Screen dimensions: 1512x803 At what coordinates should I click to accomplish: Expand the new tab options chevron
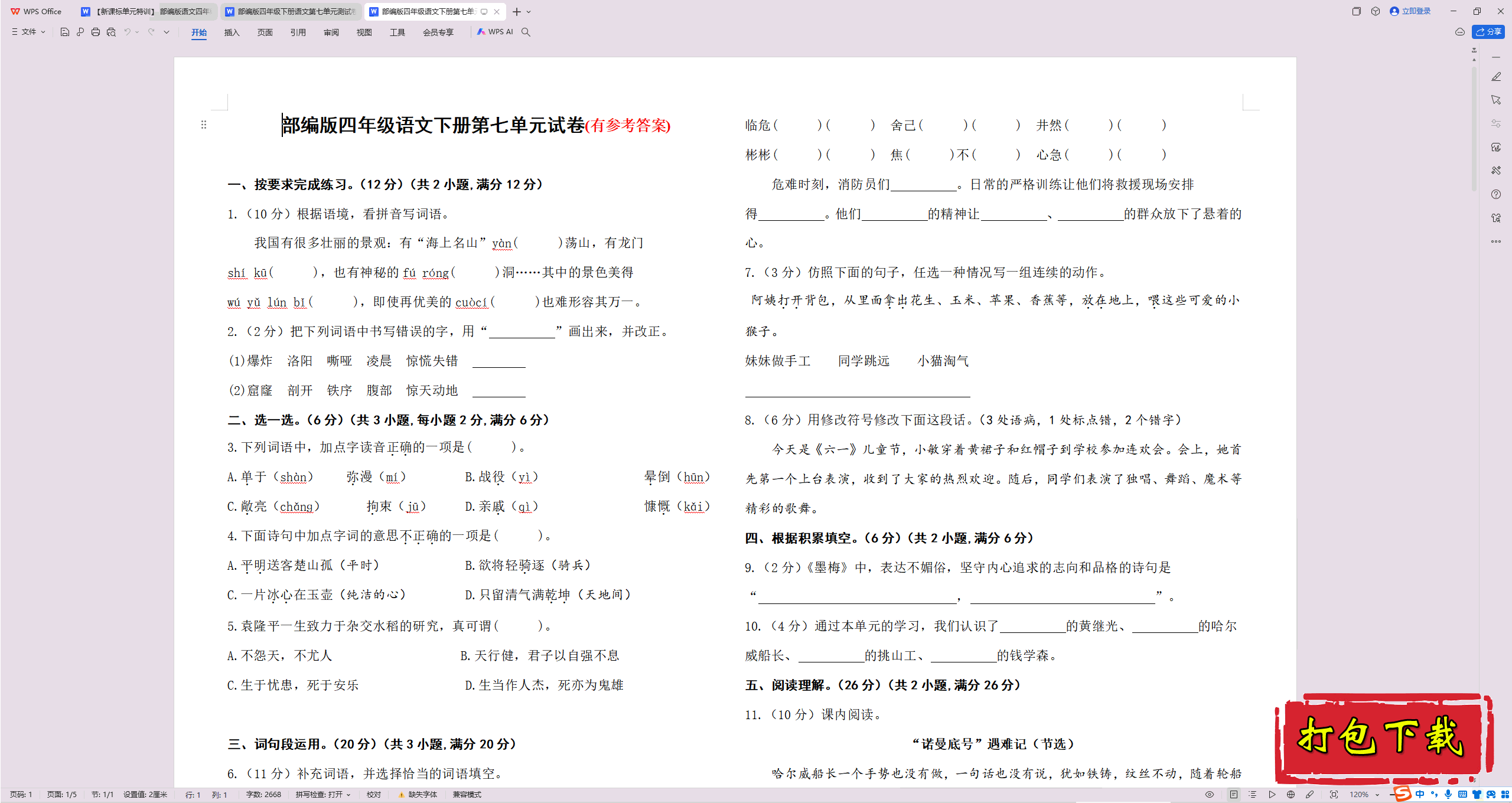coord(529,12)
